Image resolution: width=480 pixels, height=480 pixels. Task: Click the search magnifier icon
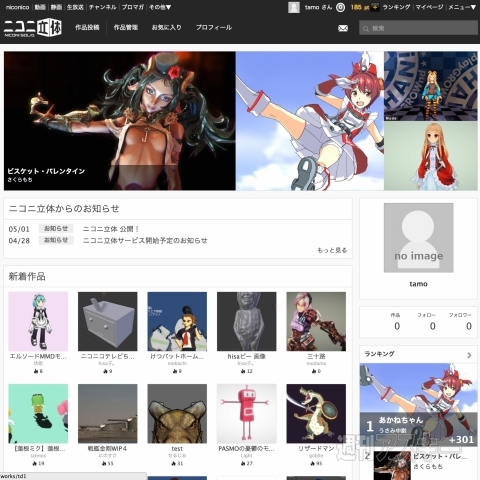pyautogui.click(x=366, y=29)
